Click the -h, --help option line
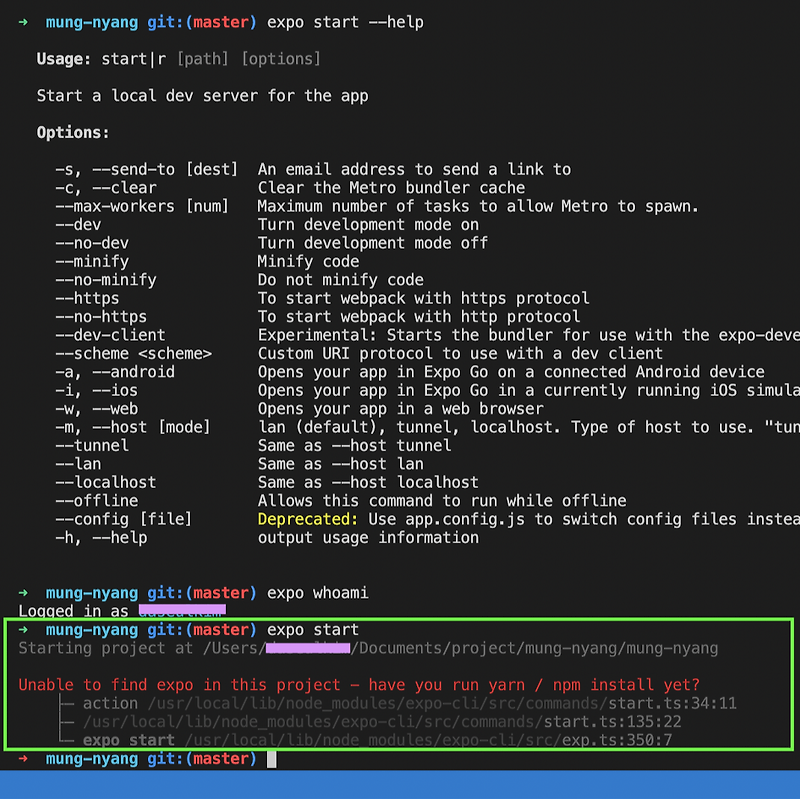Viewport: 800px width, 799px height. coord(267,538)
